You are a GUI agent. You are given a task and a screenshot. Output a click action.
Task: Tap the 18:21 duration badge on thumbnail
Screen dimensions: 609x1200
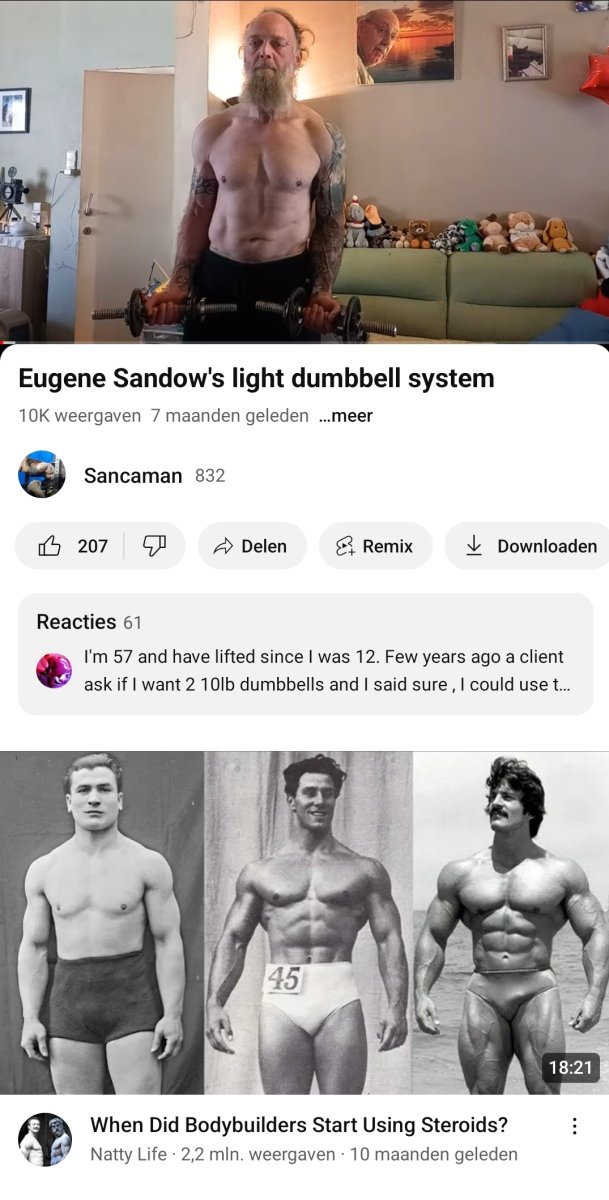pos(571,1068)
